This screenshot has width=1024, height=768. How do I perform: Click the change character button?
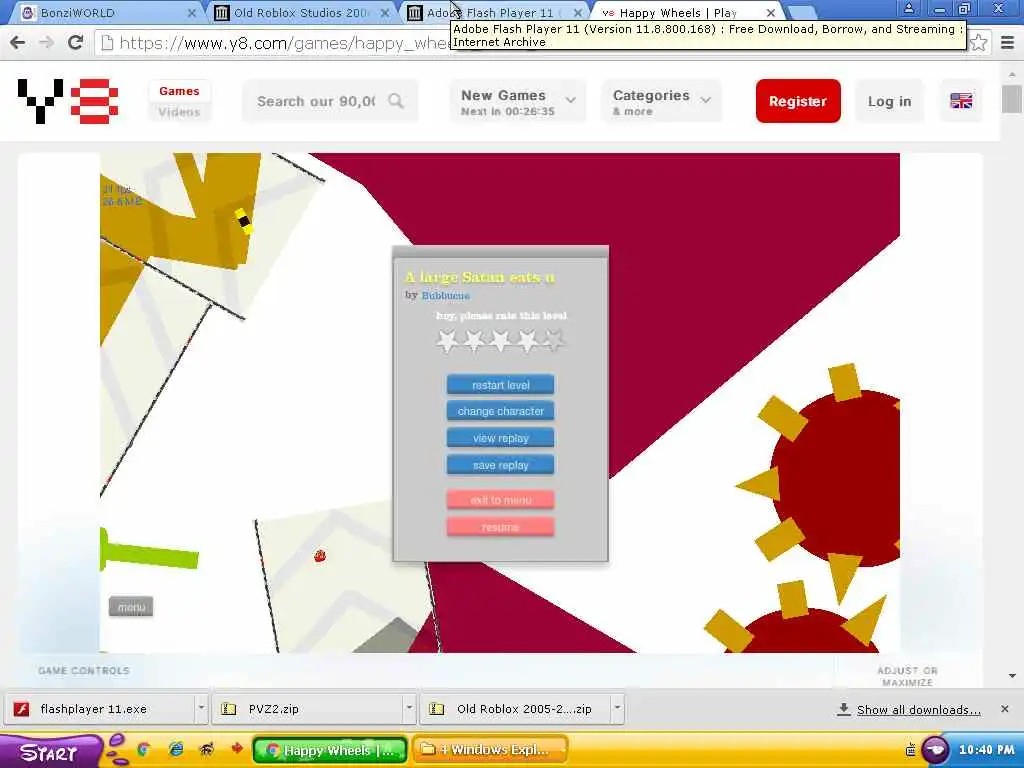(x=500, y=411)
